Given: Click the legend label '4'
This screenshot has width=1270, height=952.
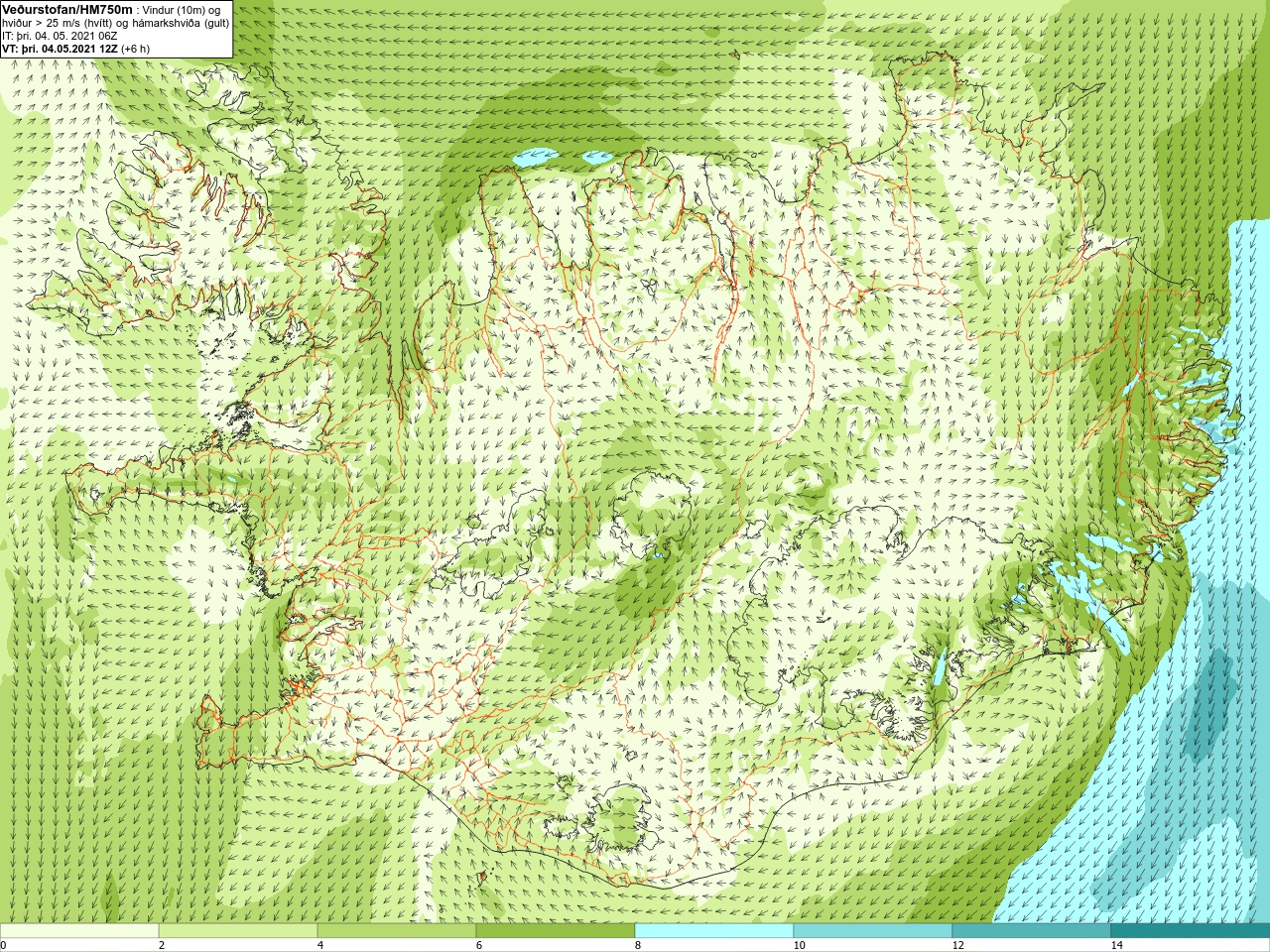Looking at the screenshot, I should pos(320,945).
